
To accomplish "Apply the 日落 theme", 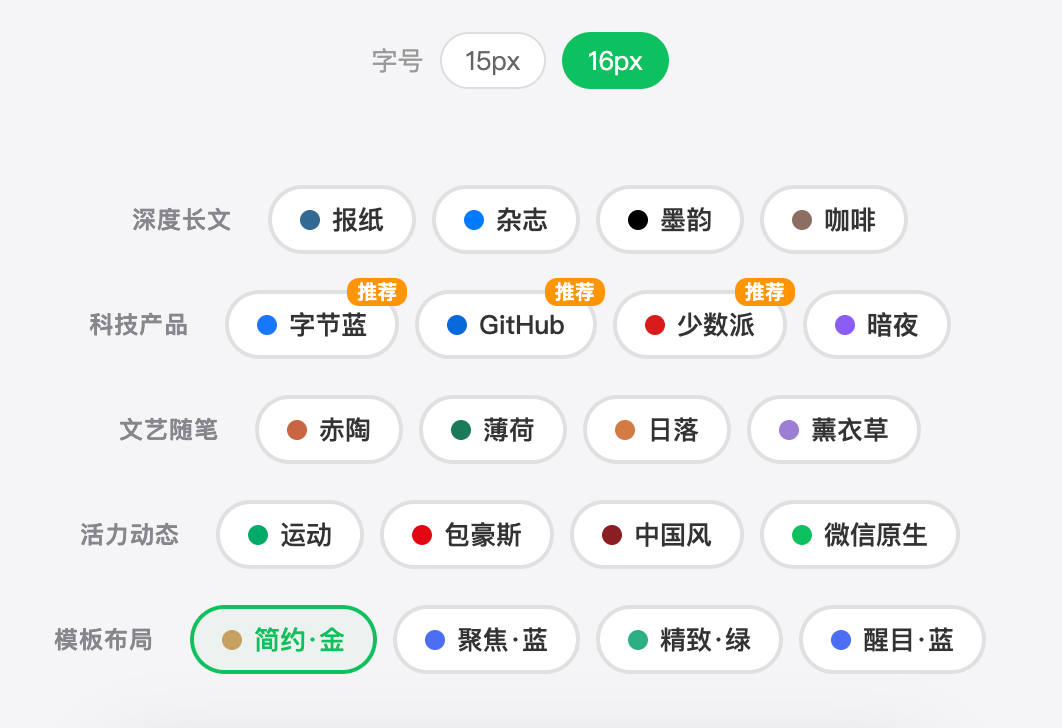I will [x=657, y=430].
